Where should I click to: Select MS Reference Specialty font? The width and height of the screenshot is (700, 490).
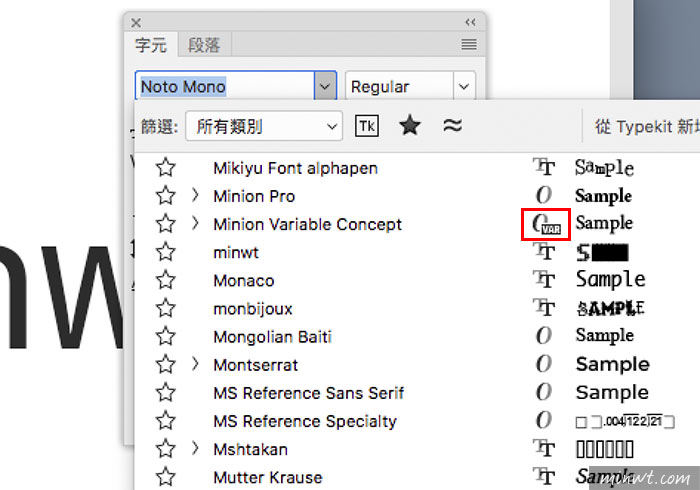coord(305,421)
